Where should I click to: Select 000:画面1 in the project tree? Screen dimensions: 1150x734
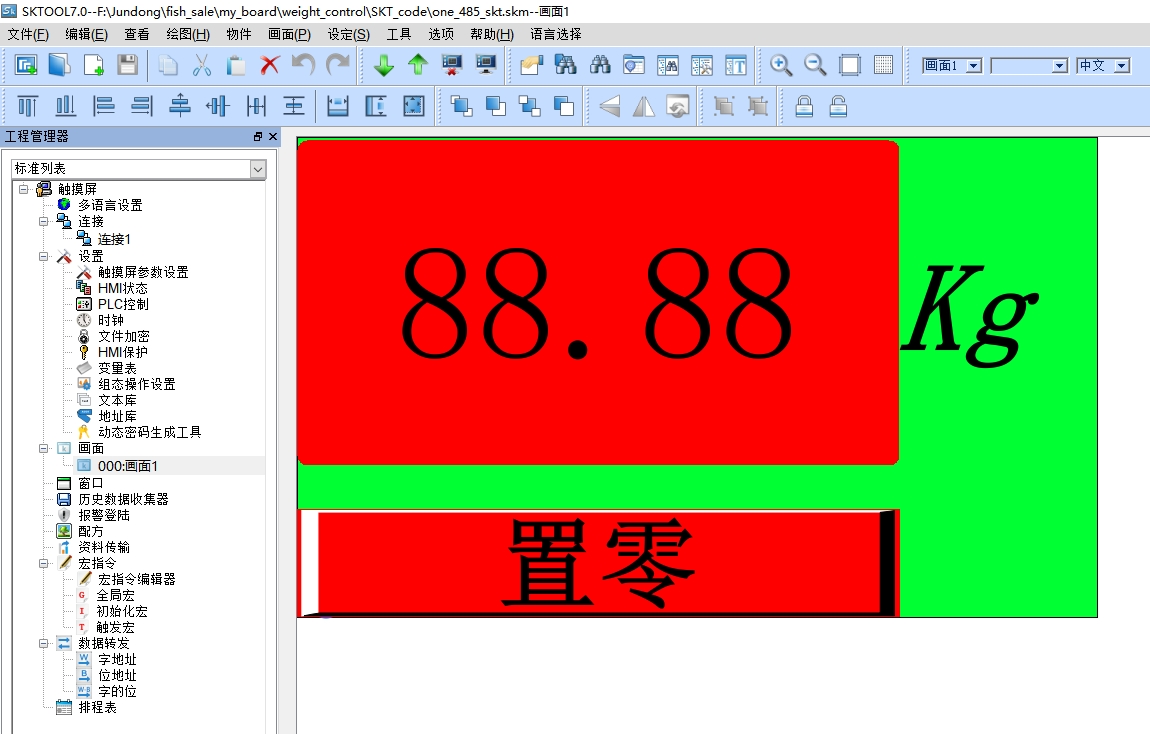(x=127, y=466)
